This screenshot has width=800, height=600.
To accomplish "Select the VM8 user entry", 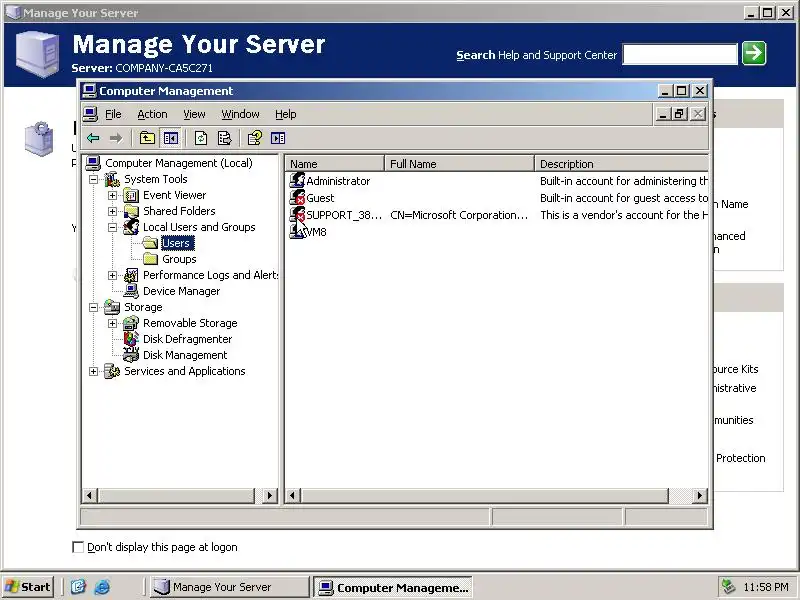I will point(315,232).
